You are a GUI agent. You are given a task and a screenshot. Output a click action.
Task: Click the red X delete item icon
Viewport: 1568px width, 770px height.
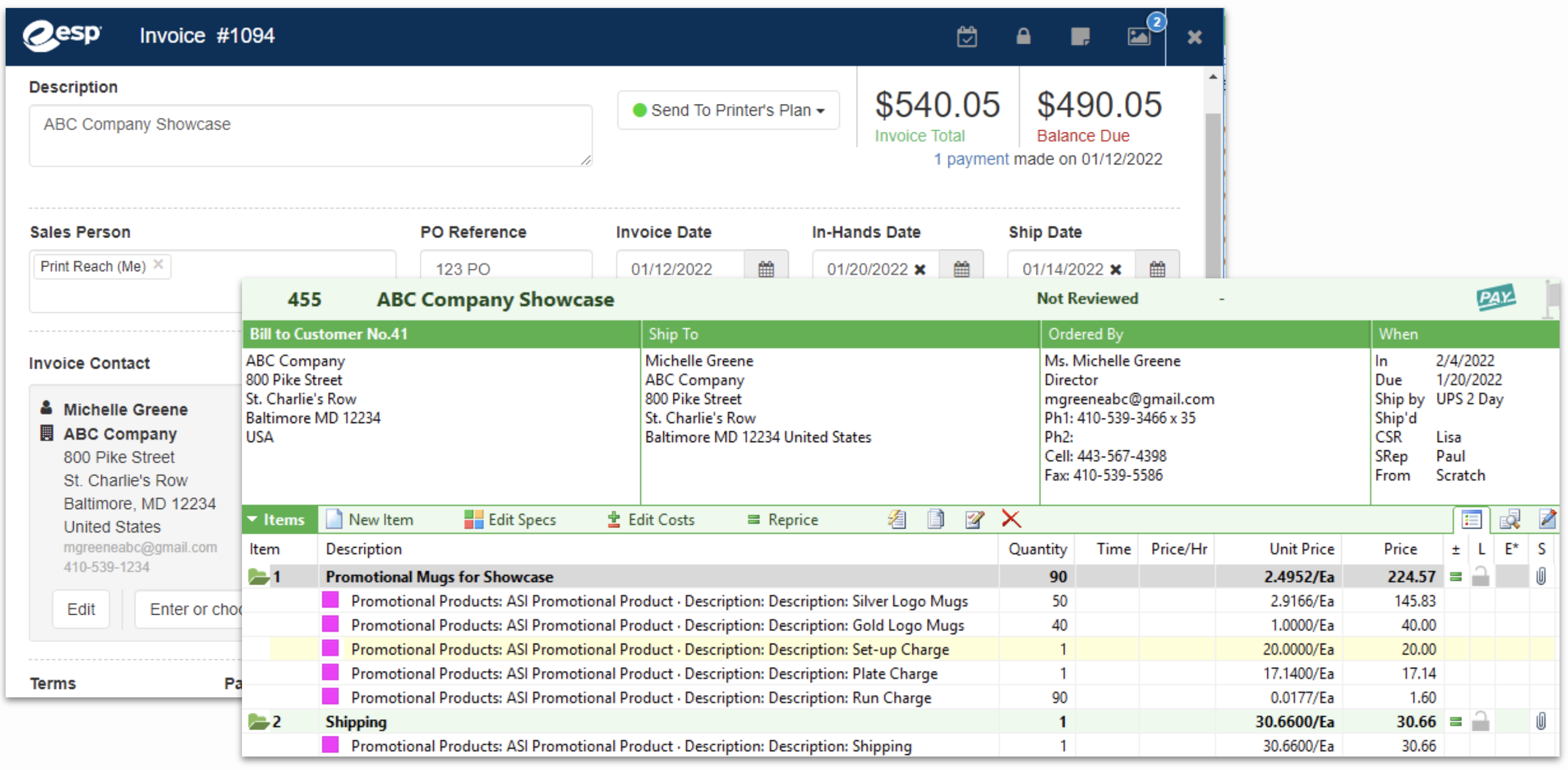click(x=1011, y=519)
